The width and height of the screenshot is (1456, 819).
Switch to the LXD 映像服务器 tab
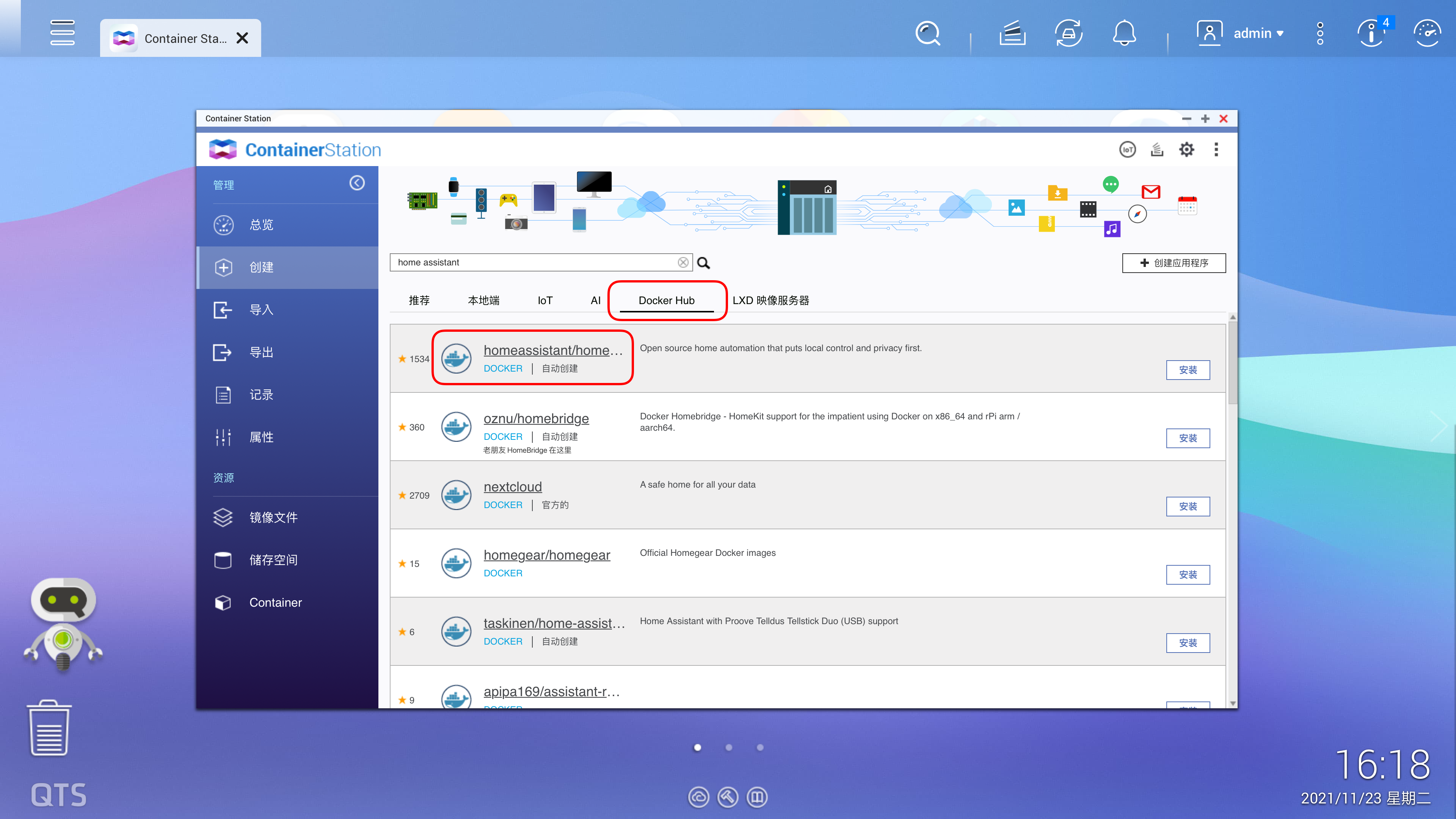click(x=770, y=300)
